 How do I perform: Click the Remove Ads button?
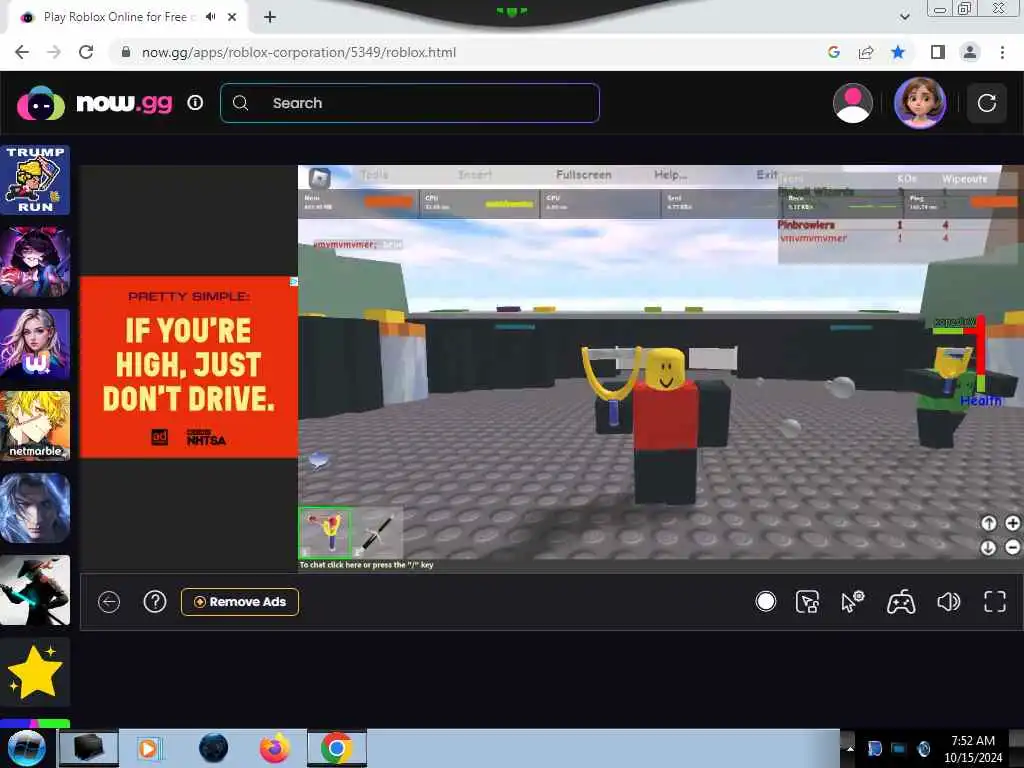point(240,602)
